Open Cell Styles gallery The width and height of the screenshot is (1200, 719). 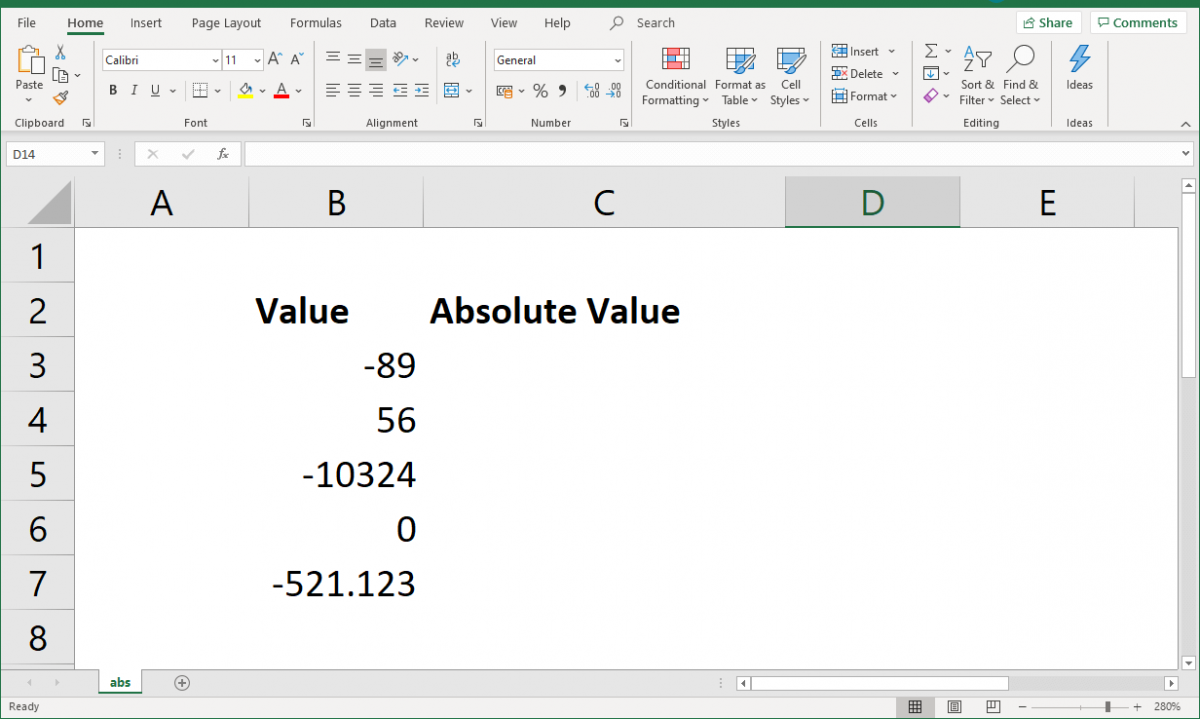click(791, 77)
